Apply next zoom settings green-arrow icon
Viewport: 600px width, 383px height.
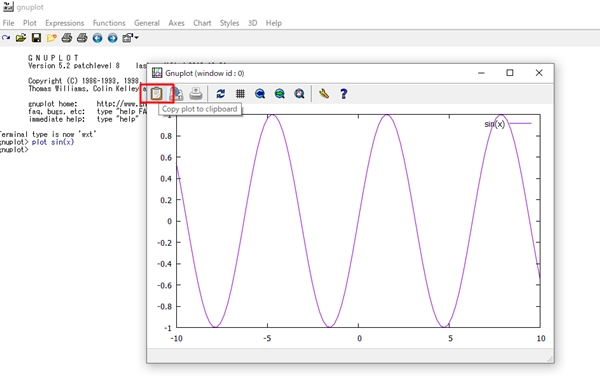tap(280, 94)
